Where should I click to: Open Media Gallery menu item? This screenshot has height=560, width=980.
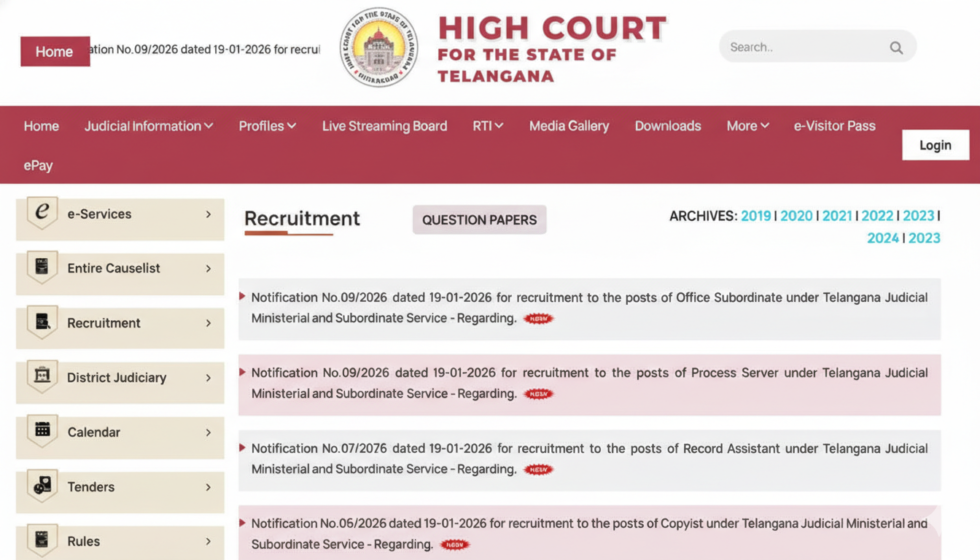point(569,126)
